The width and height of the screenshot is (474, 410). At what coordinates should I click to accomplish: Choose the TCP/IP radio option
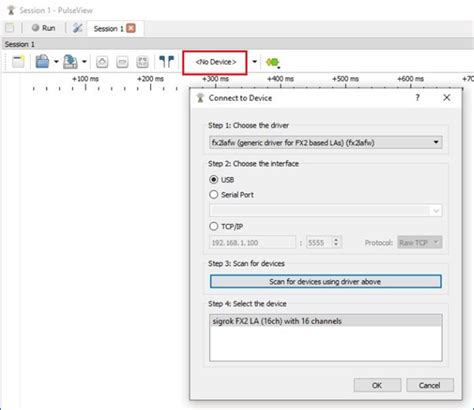click(214, 226)
